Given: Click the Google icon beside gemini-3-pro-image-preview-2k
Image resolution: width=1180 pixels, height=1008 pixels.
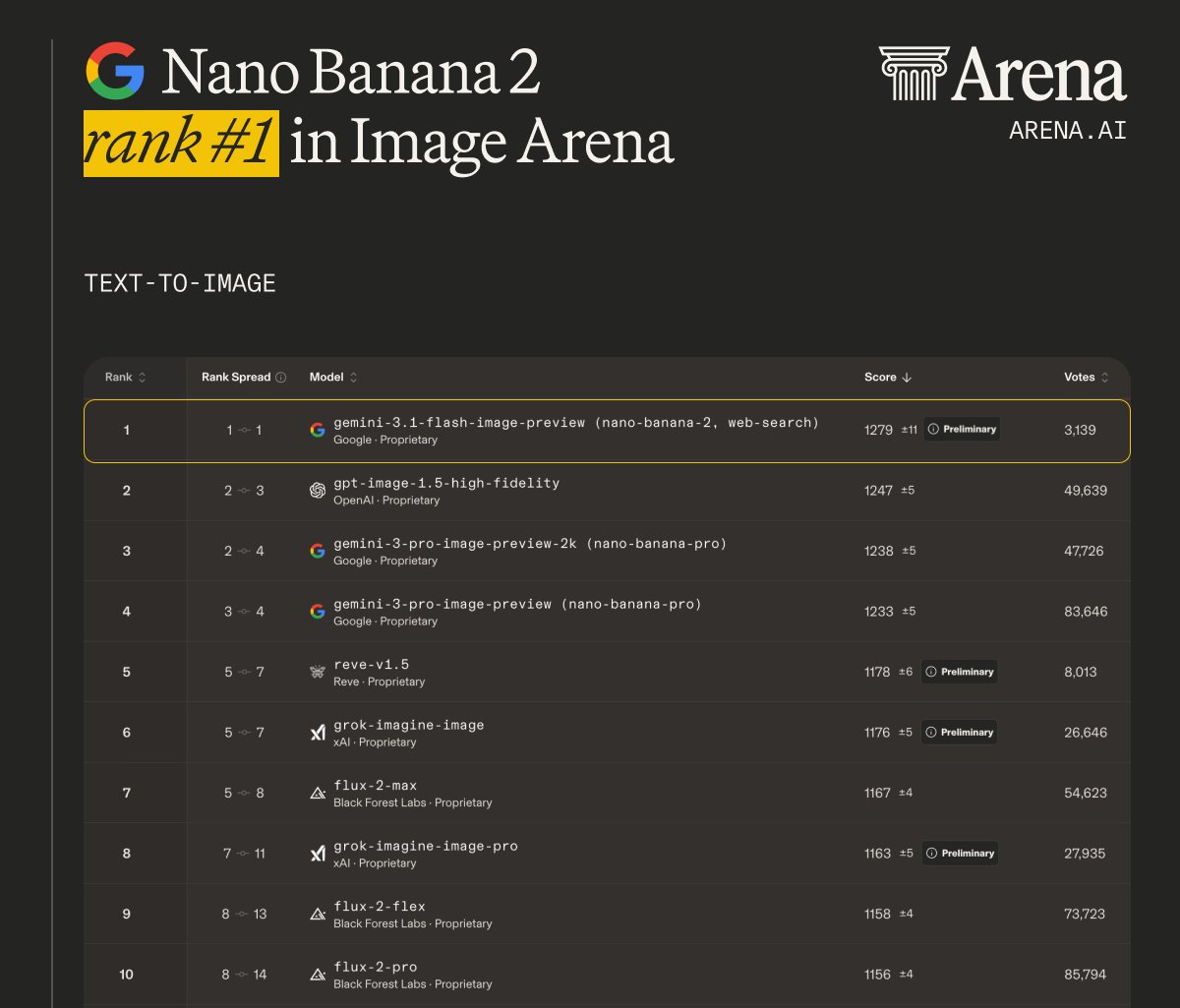Looking at the screenshot, I should point(317,551).
